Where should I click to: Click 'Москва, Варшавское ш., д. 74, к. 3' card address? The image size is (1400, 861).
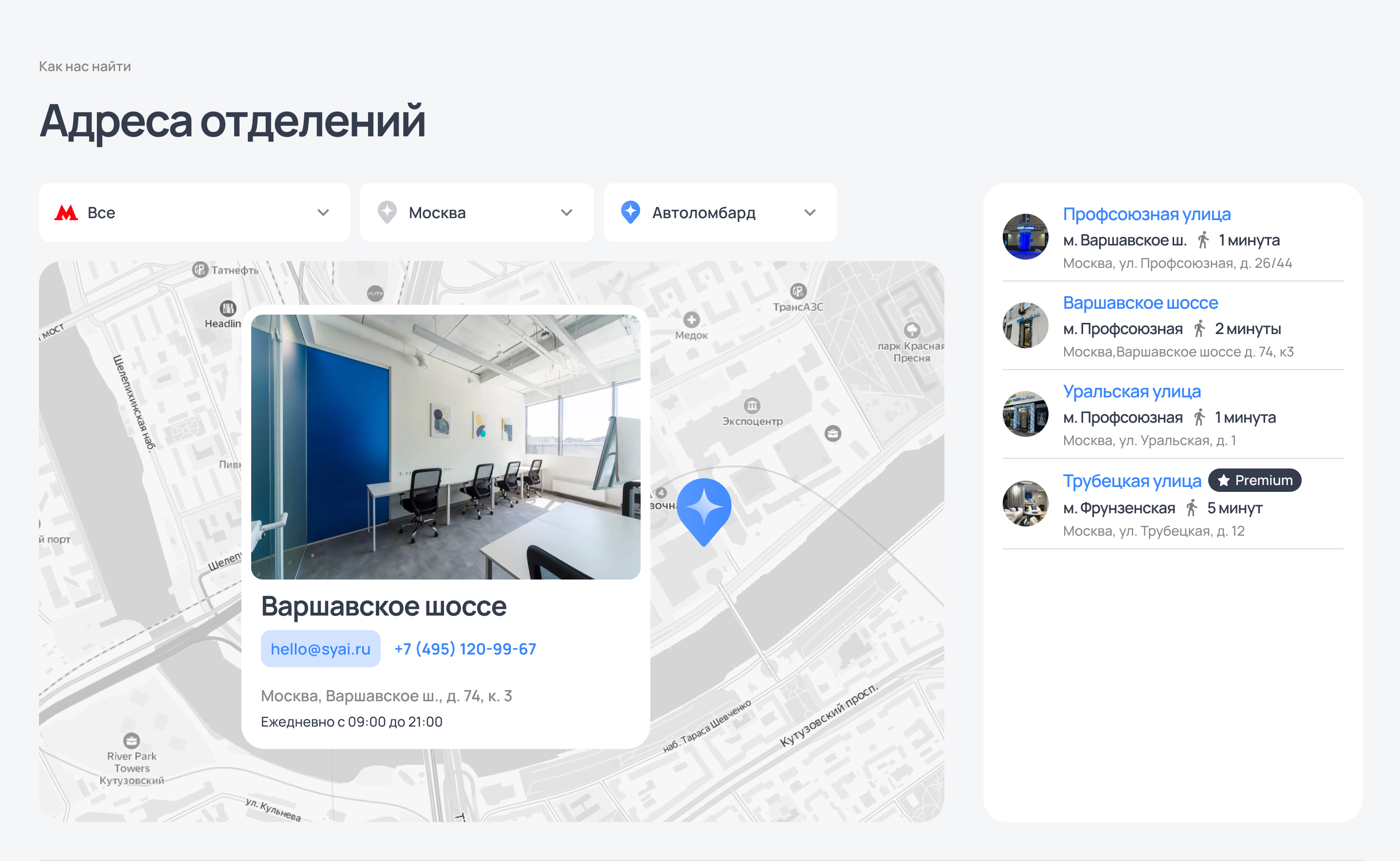pyautogui.click(x=387, y=696)
